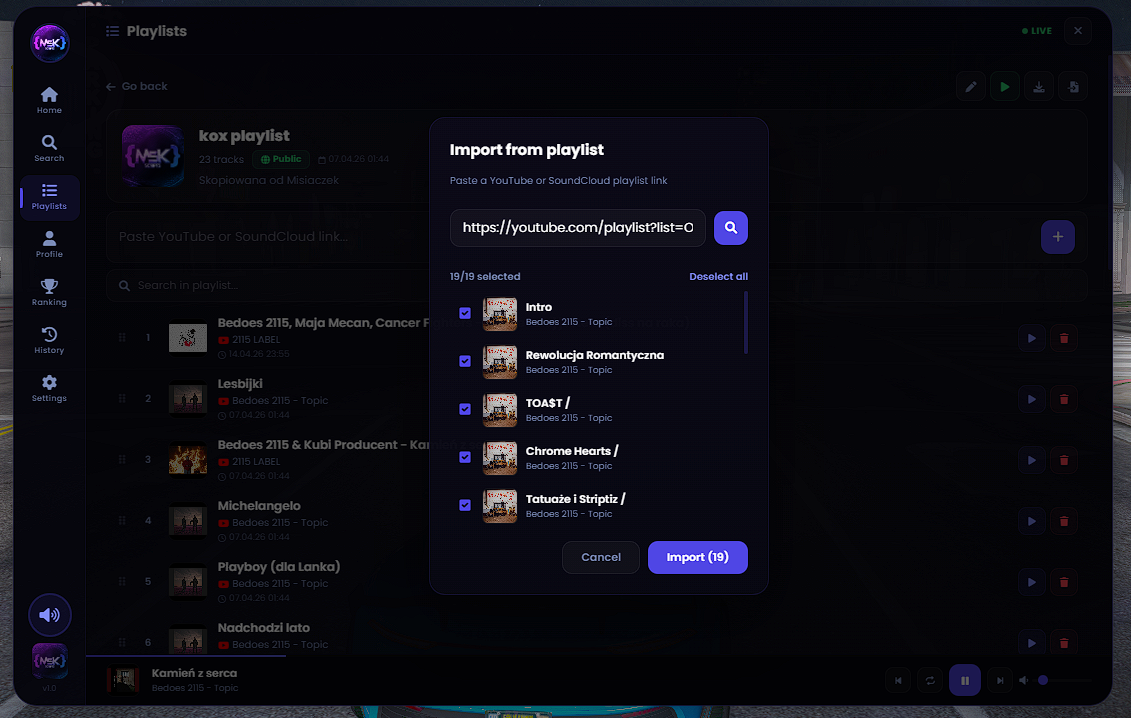Image resolution: width=1131 pixels, height=718 pixels.
Task: Uncheck the Tatuaże i Striptiz checkbox
Action: click(x=465, y=505)
